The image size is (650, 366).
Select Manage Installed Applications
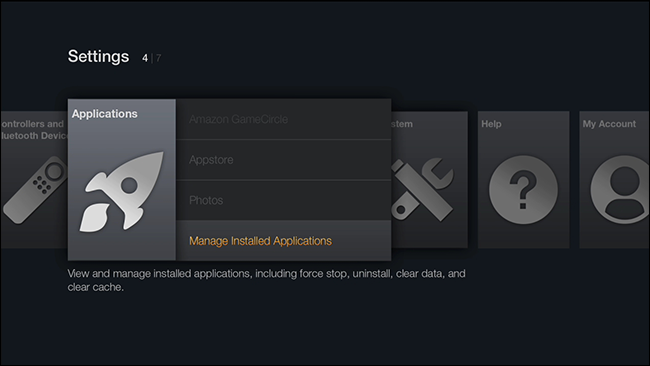pyautogui.click(x=284, y=241)
